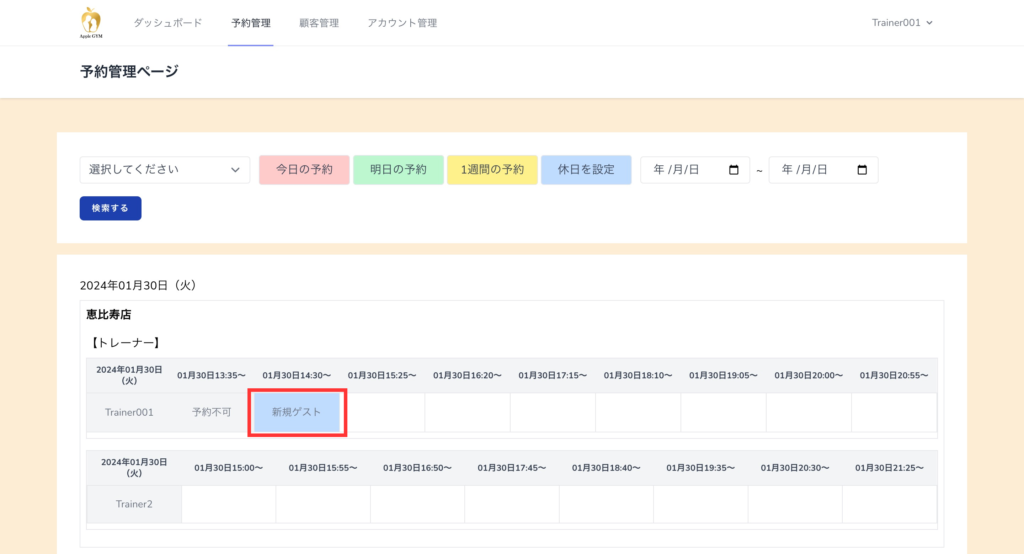Select the 新規ゲスト reservation slot
This screenshot has height=554, width=1024.
[x=297, y=412]
